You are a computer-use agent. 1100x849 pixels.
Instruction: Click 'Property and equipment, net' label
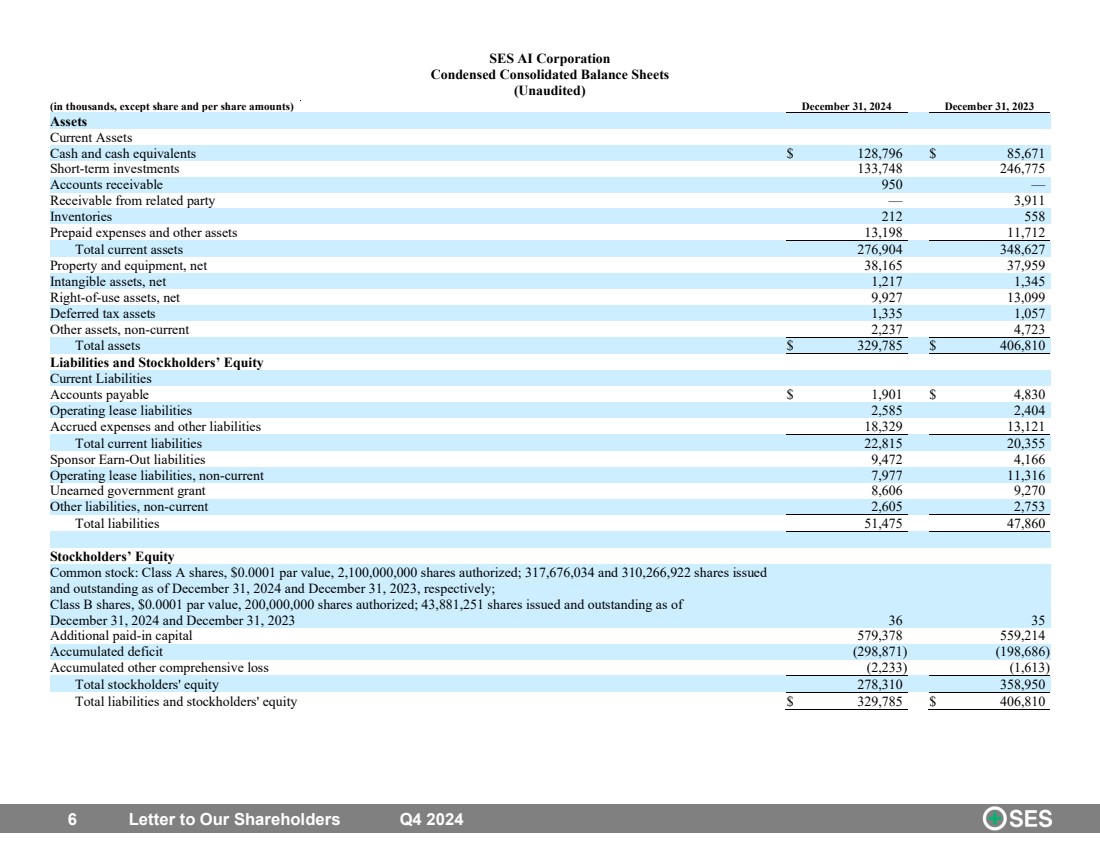tap(128, 266)
